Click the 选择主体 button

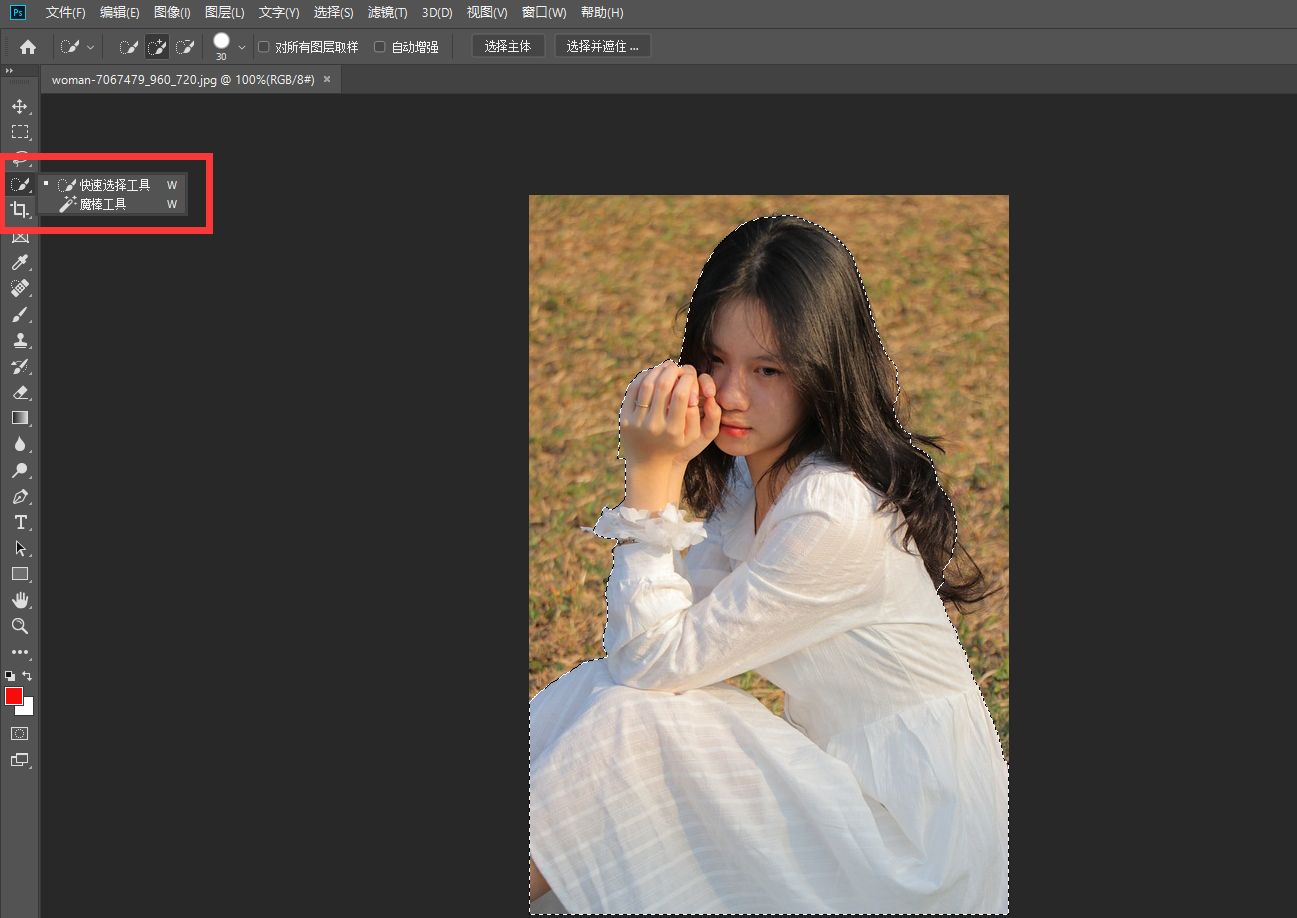pos(508,46)
